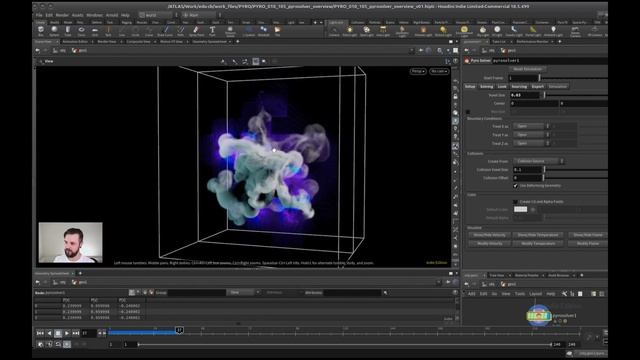Open the Arnold menu
This screenshot has width=640, height=360.
pos(111,15)
